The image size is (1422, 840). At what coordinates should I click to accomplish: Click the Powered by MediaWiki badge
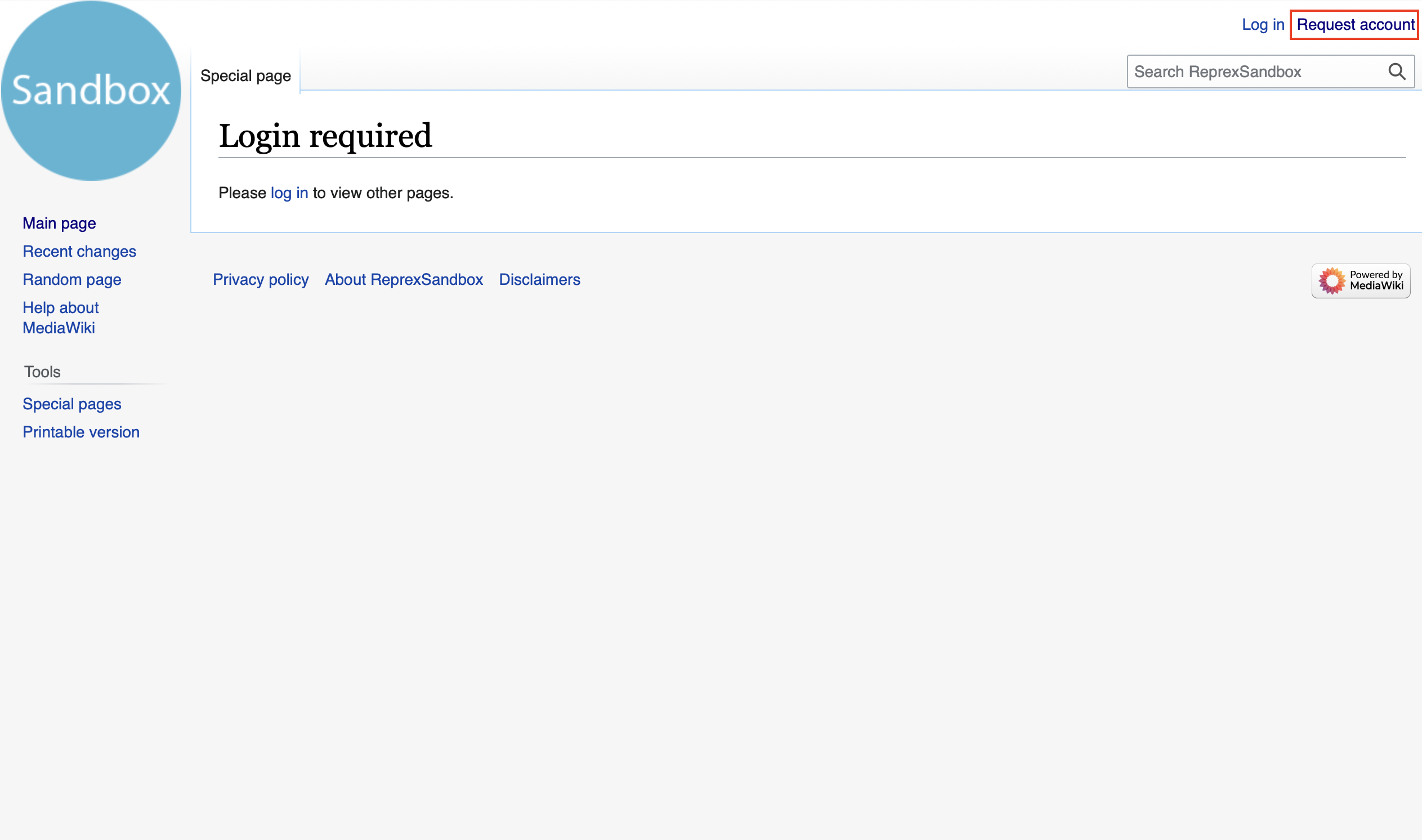pos(1360,280)
